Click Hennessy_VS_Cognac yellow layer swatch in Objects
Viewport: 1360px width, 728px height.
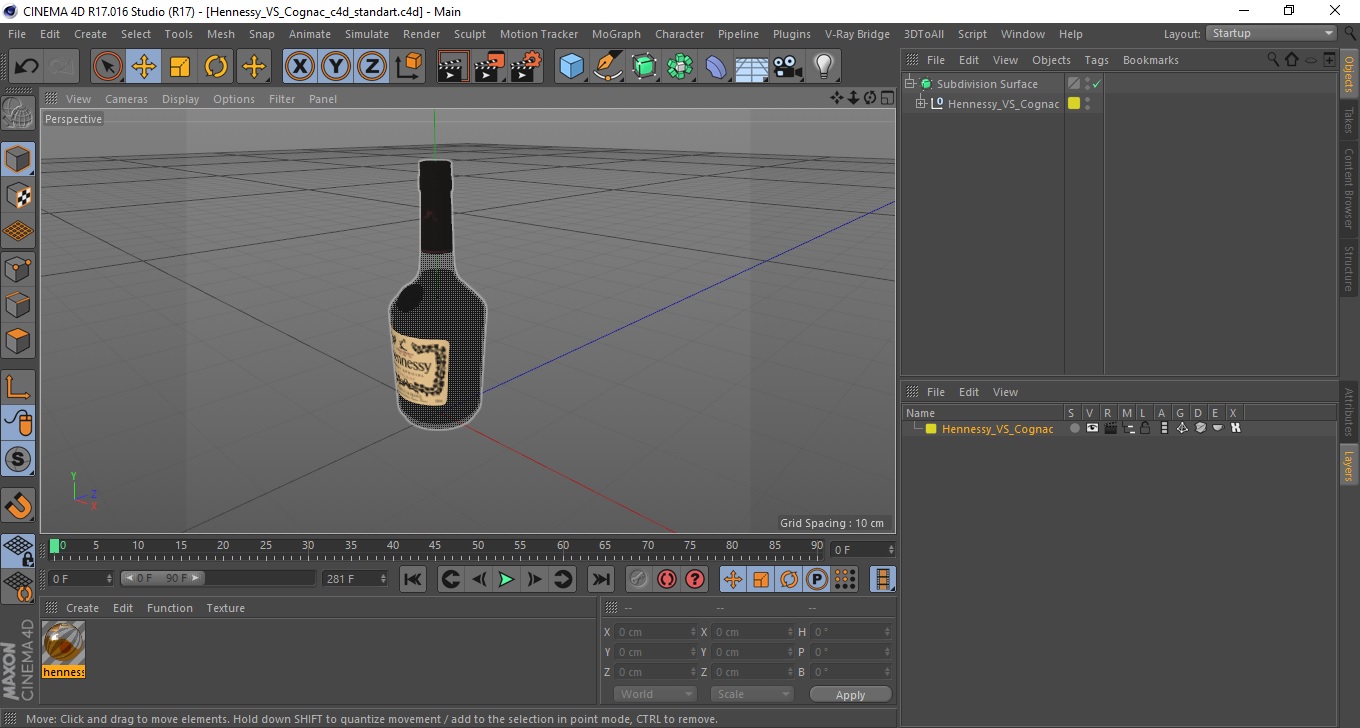pyautogui.click(x=1074, y=103)
